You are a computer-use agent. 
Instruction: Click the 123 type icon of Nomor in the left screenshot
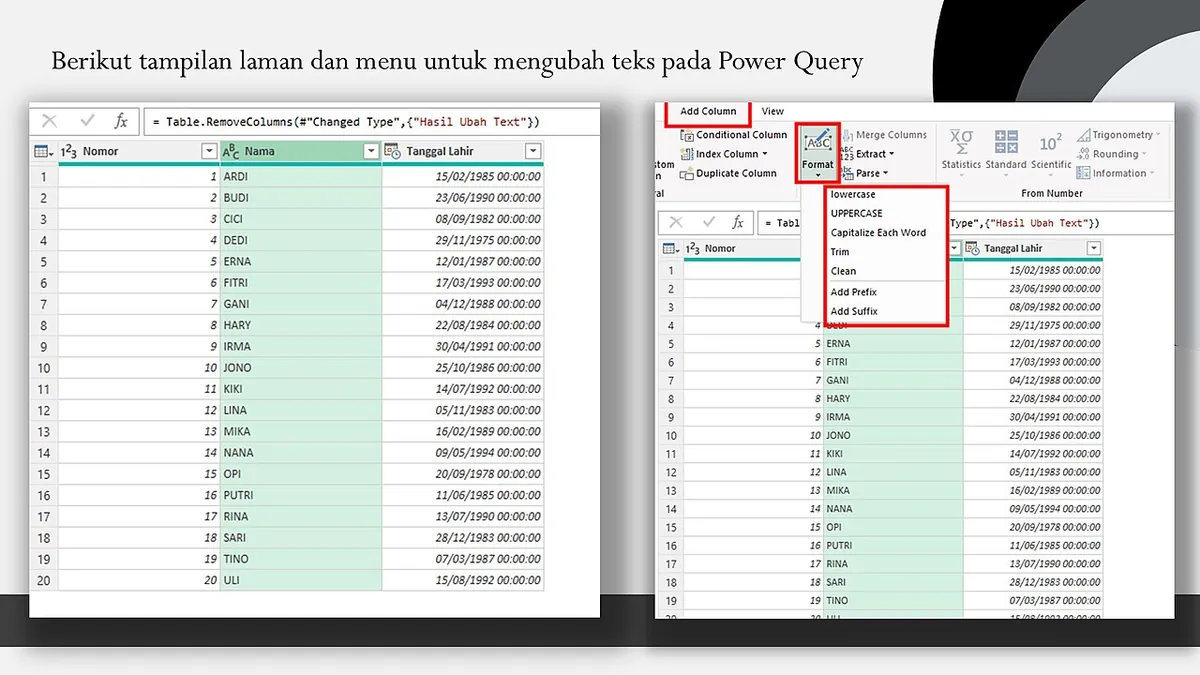69,151
